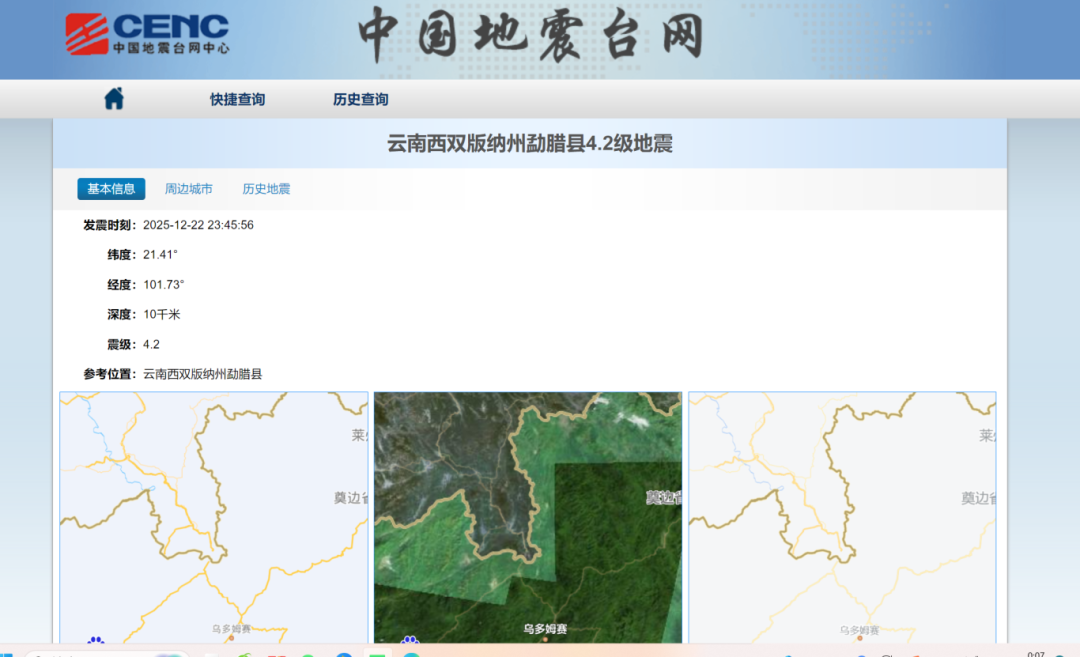Click 乌多姆赛 label on satellite map
The height and width of the screenshot is (657, 1080).
(x=545, y=629)
